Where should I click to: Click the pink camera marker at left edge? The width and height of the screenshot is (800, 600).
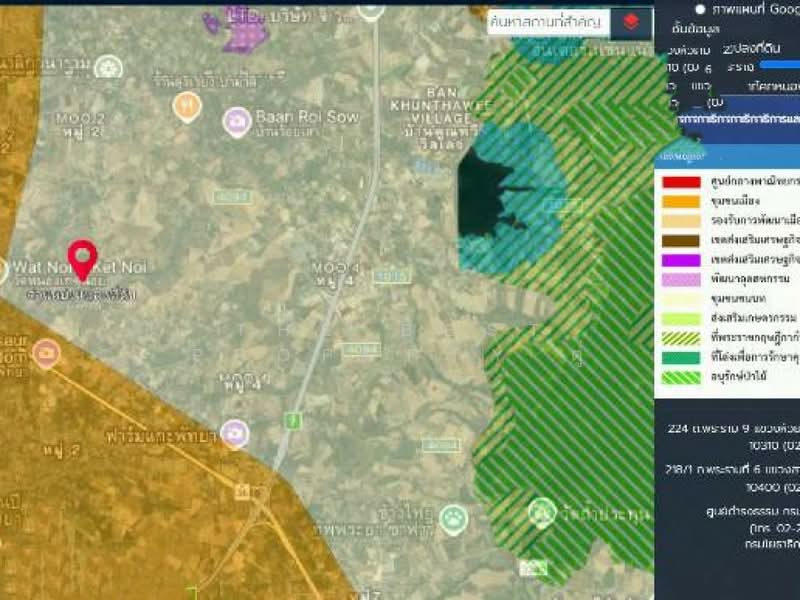45,353
